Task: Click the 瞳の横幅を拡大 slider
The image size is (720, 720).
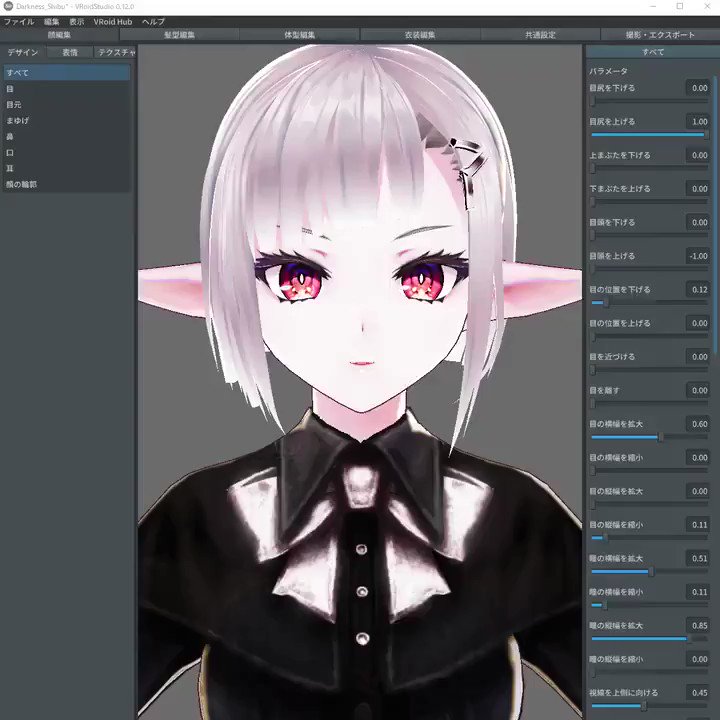Action: click(x=649, y=572)
